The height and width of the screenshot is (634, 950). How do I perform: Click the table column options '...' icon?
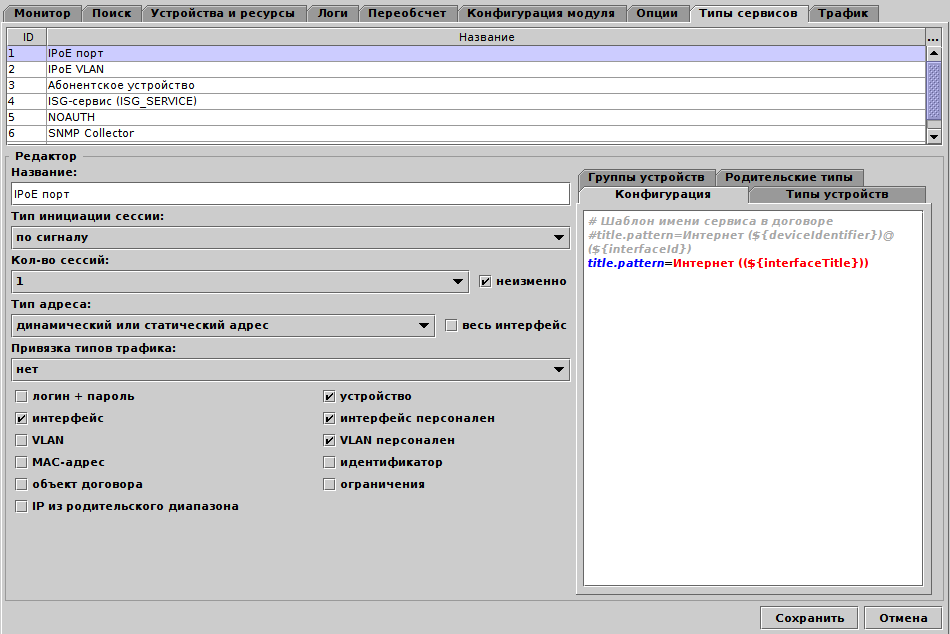point(934,37)
